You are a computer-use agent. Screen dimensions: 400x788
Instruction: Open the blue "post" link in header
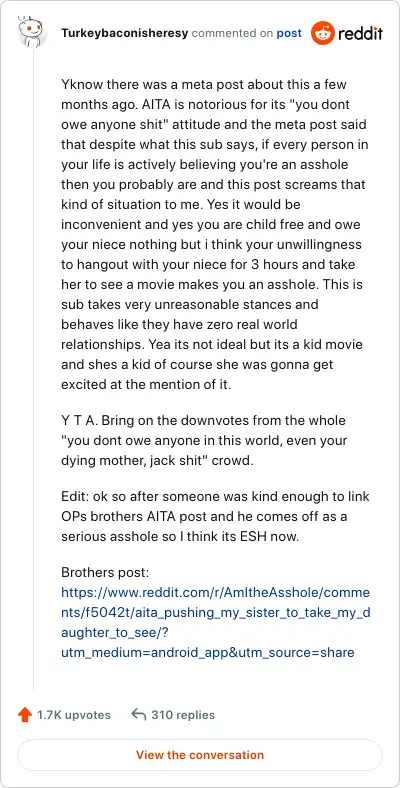289,34
